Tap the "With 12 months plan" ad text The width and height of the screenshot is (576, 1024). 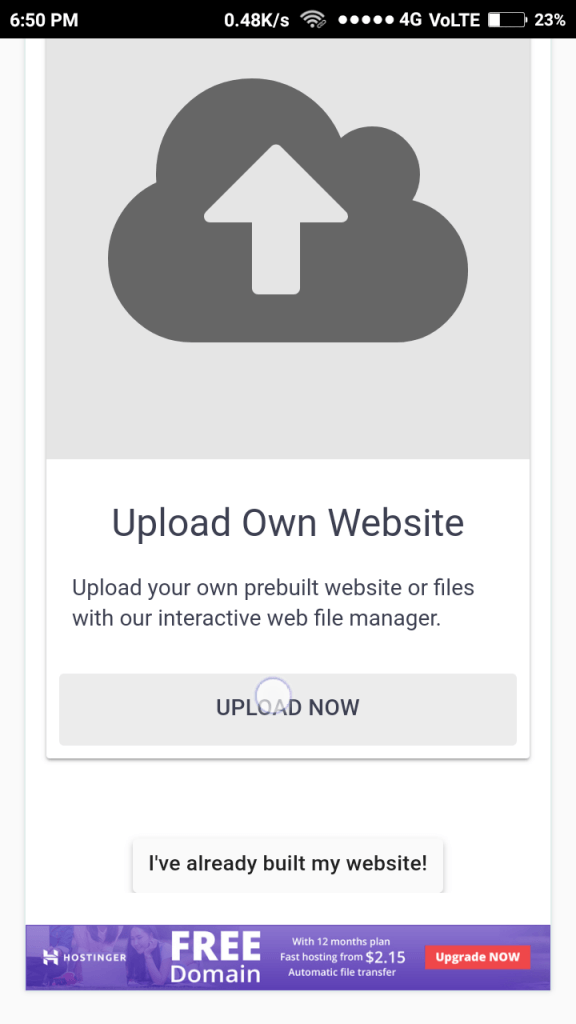pos(341,941)
